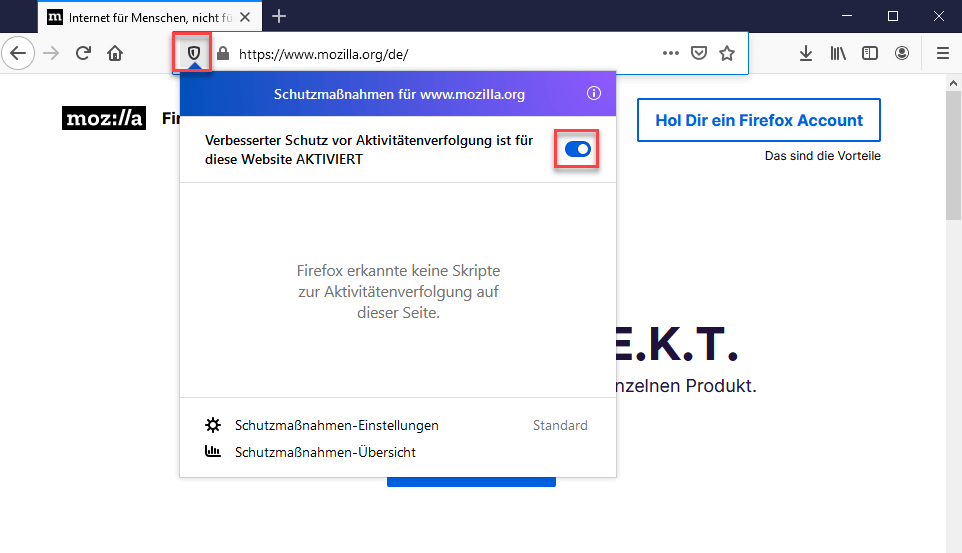Go to the Firefox home page
Viewport: 962px width, 553px height.
115,53
